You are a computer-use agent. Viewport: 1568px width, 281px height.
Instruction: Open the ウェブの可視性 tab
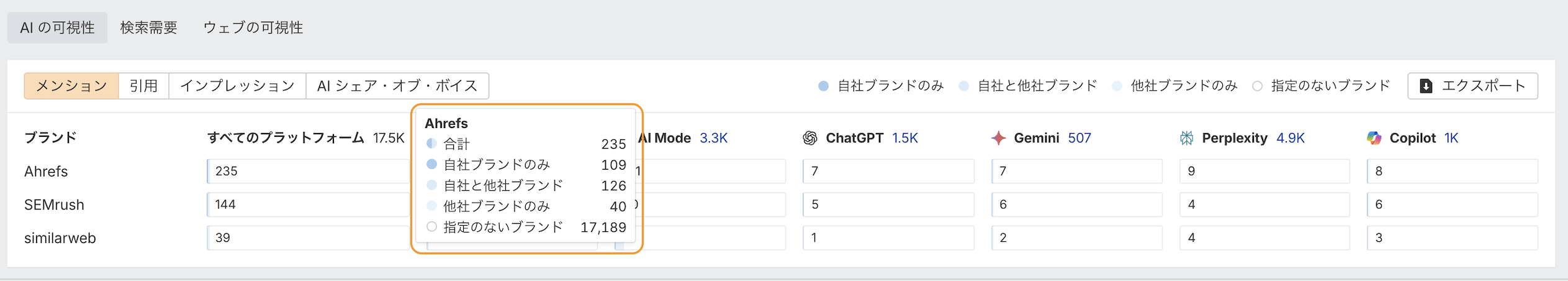(253, 28)
